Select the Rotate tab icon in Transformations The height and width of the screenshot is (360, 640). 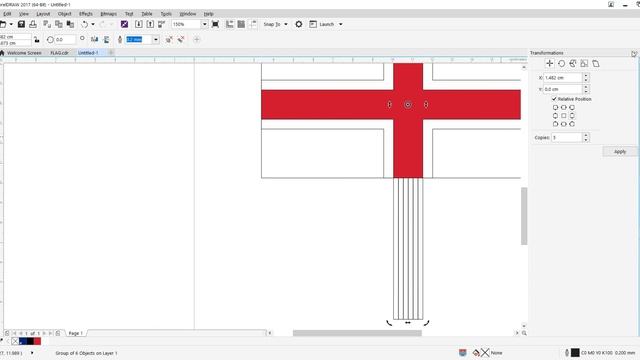pyautogui.click(x=561, y=64)
